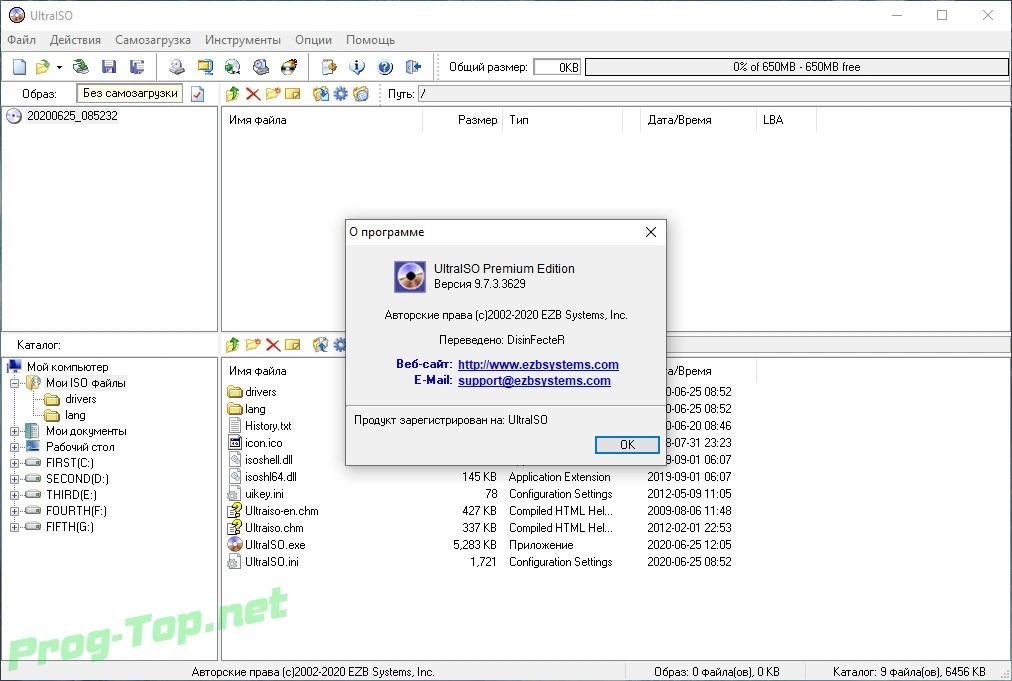
Task: Click the Save floppy disk icon
Action: 109,66
